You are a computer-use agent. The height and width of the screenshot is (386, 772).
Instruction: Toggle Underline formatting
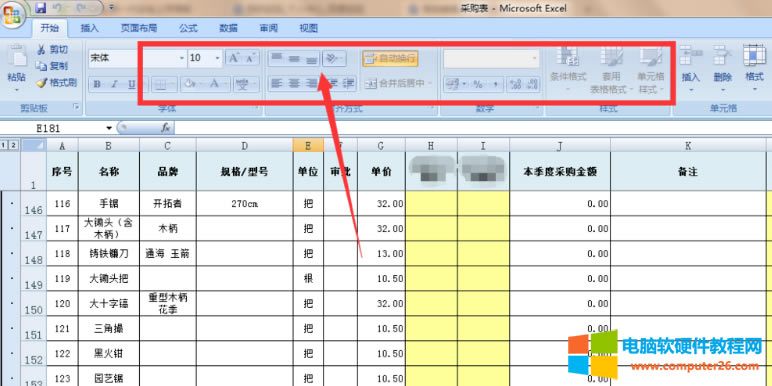click(x=131, y=84)
